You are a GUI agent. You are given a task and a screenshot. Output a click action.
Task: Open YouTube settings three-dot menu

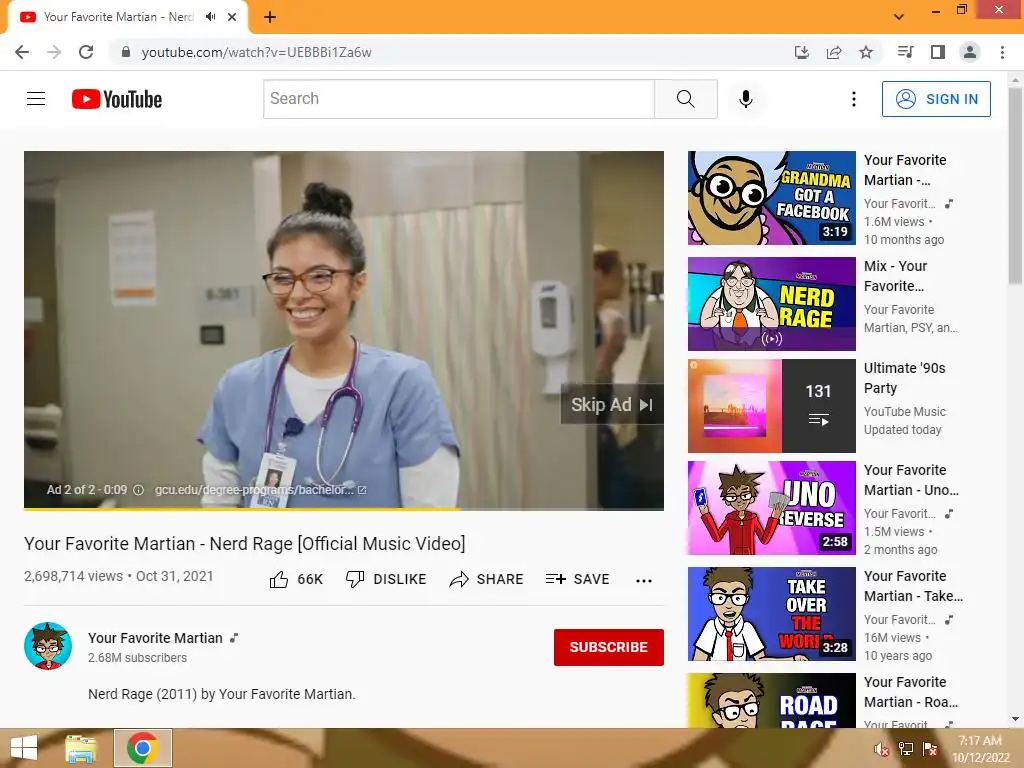[854, 99]
